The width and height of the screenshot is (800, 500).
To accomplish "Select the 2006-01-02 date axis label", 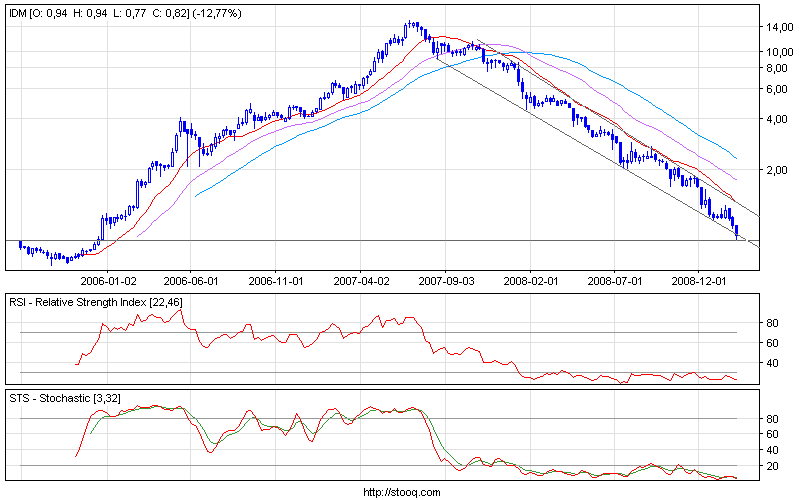I will [x=108, y=283].
